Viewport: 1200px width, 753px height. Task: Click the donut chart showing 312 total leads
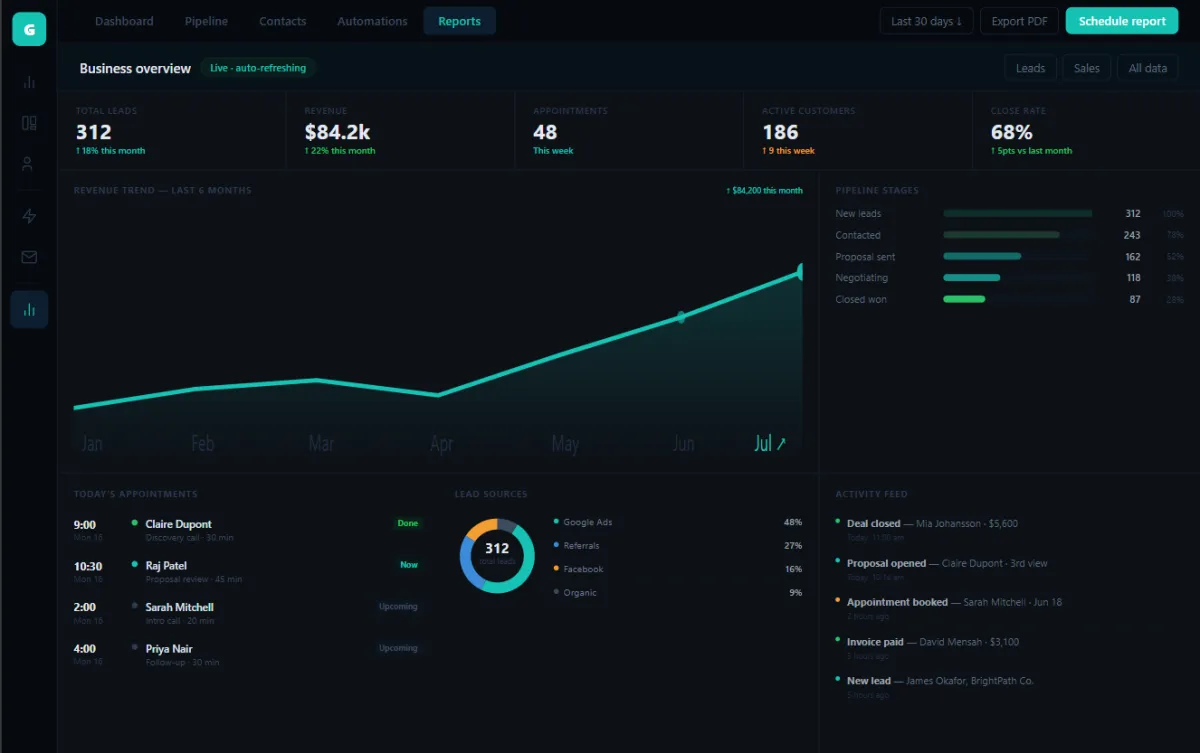(497, 555)
